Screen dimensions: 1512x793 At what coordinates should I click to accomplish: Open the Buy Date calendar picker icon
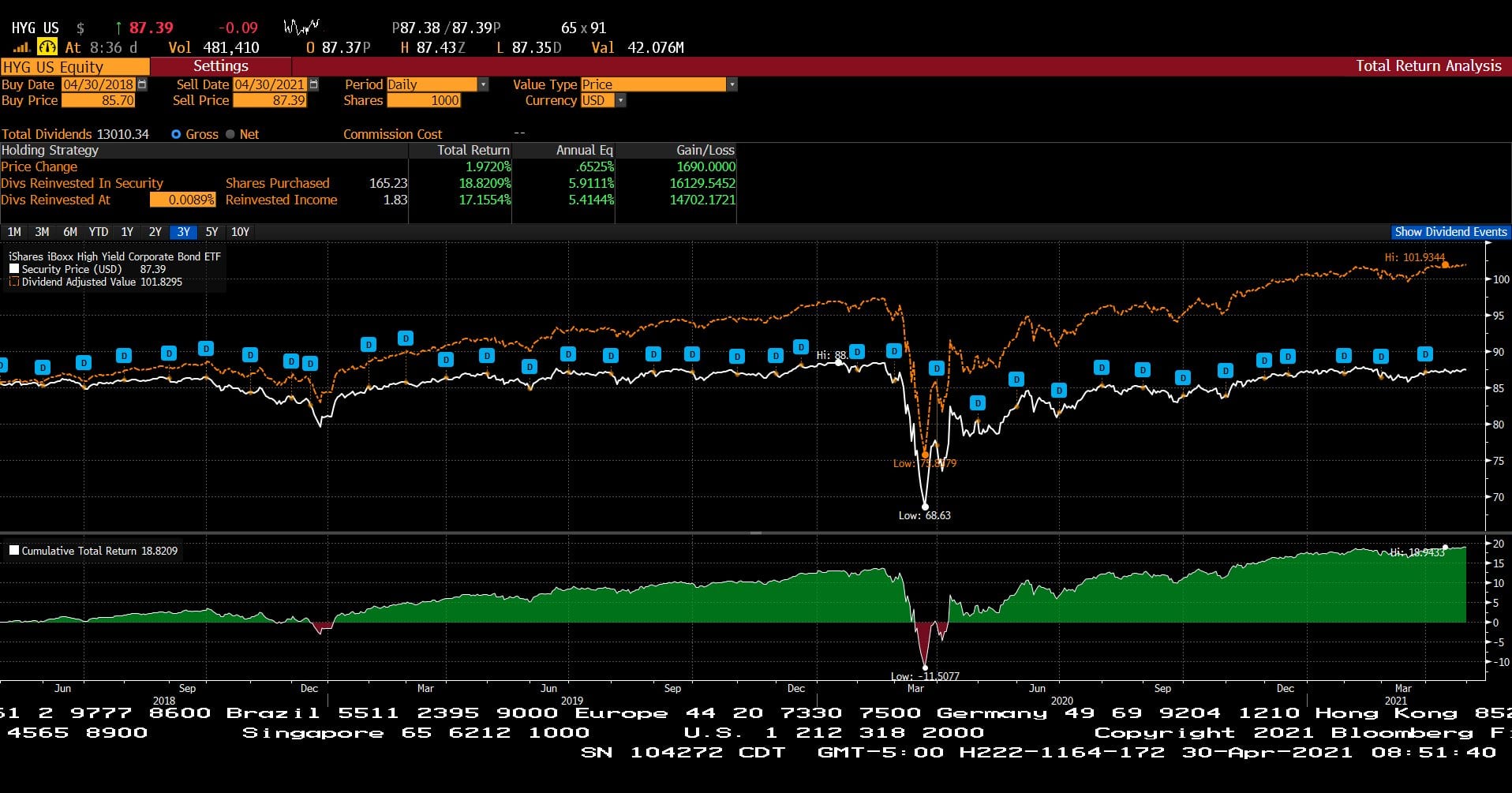pos(142,84)
